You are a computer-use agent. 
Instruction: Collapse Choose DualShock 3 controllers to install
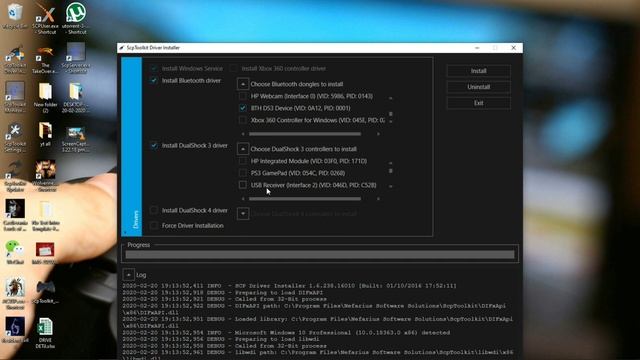click(x=243, y=149)
